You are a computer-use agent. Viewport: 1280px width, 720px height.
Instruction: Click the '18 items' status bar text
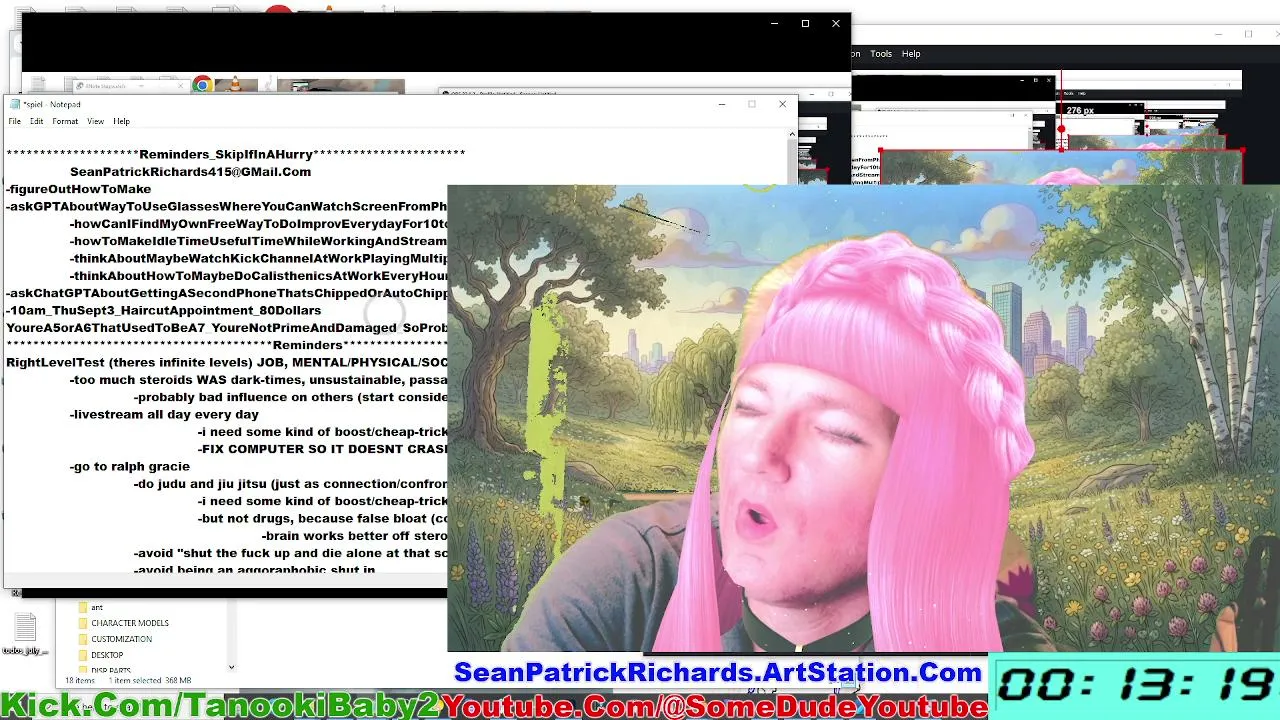point(79,681)
